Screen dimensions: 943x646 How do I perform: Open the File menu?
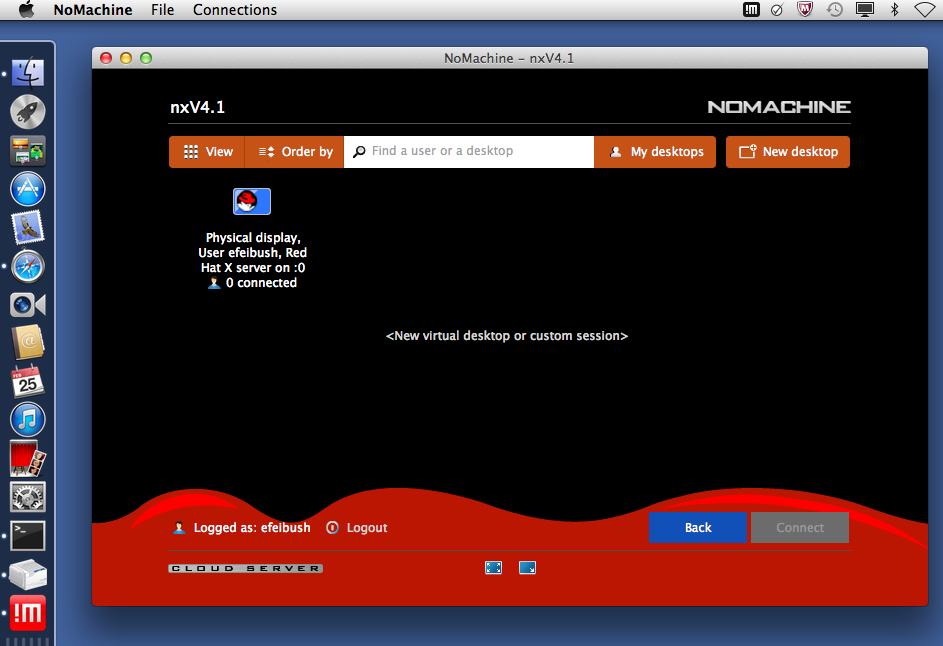[x=162, y=10]
